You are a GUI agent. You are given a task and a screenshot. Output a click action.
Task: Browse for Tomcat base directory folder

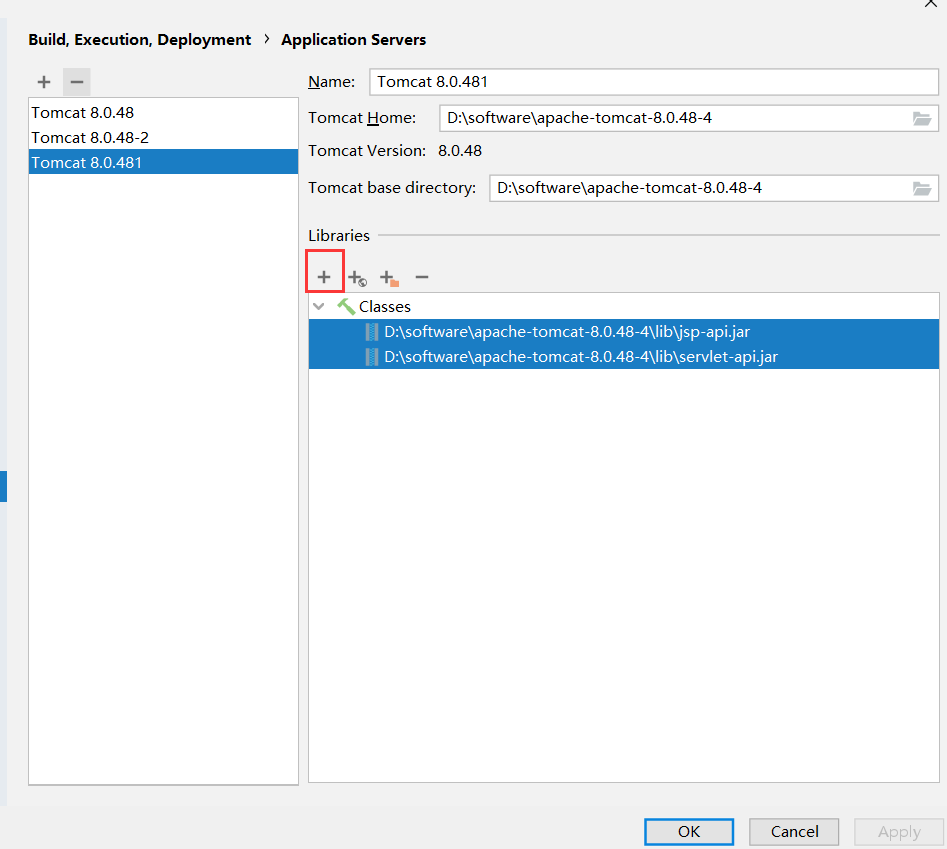922,188
